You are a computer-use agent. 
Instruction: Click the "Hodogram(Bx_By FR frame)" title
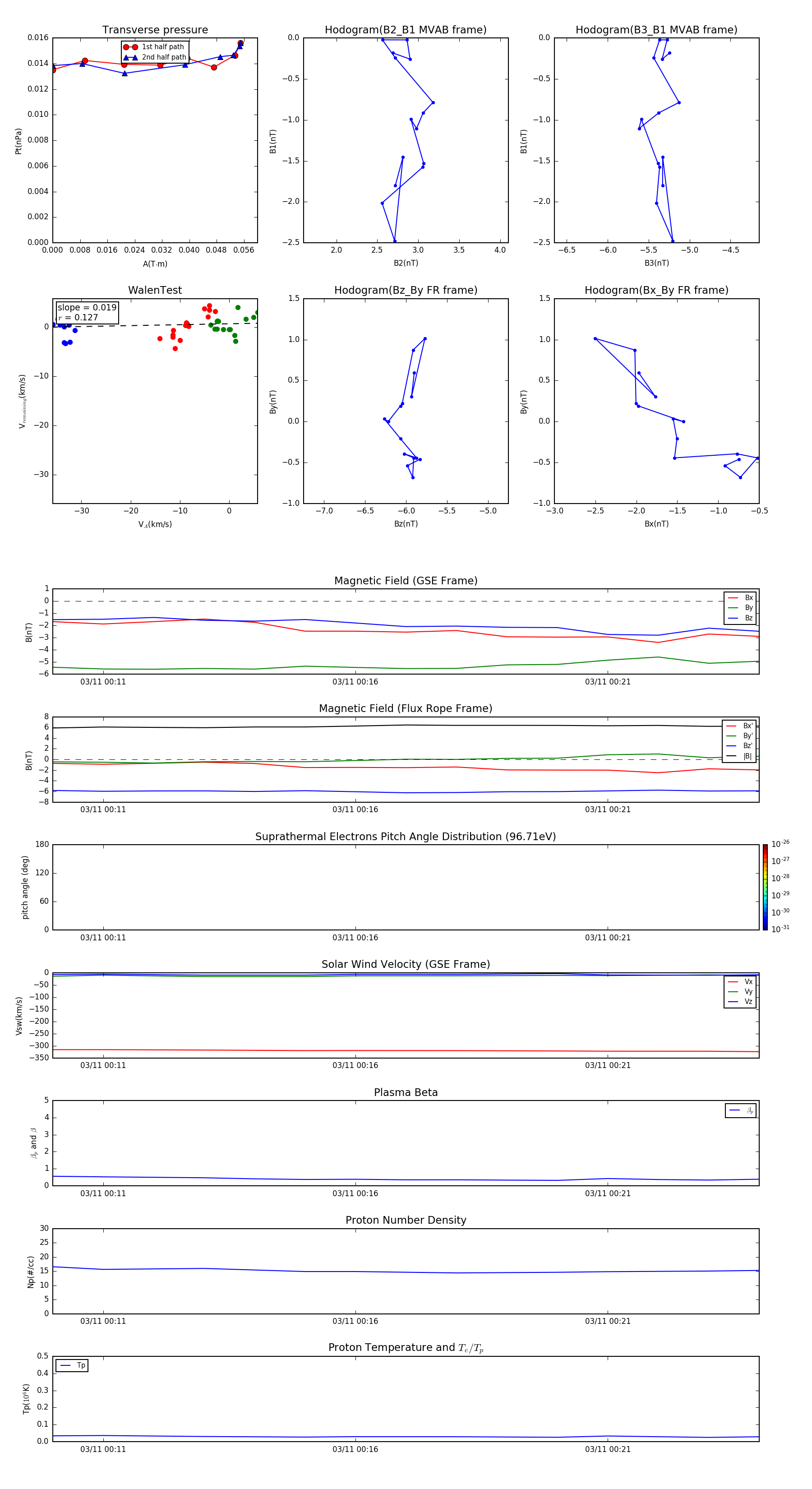(x=656, y=290)
